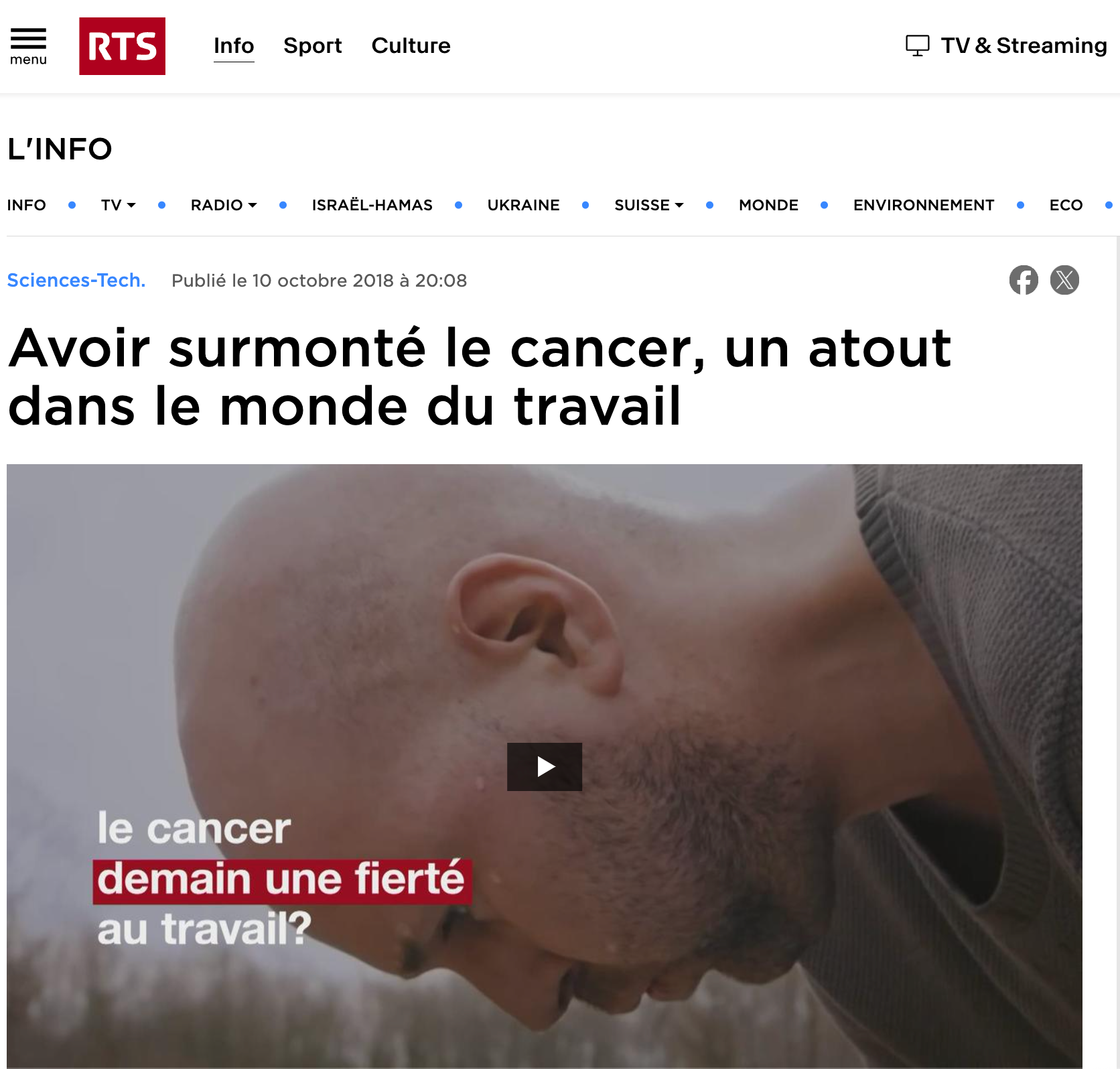Screen dimensions: 1120x1069
Task: Go to ISRAËL-HAMAS section
Action: point(372,205)
